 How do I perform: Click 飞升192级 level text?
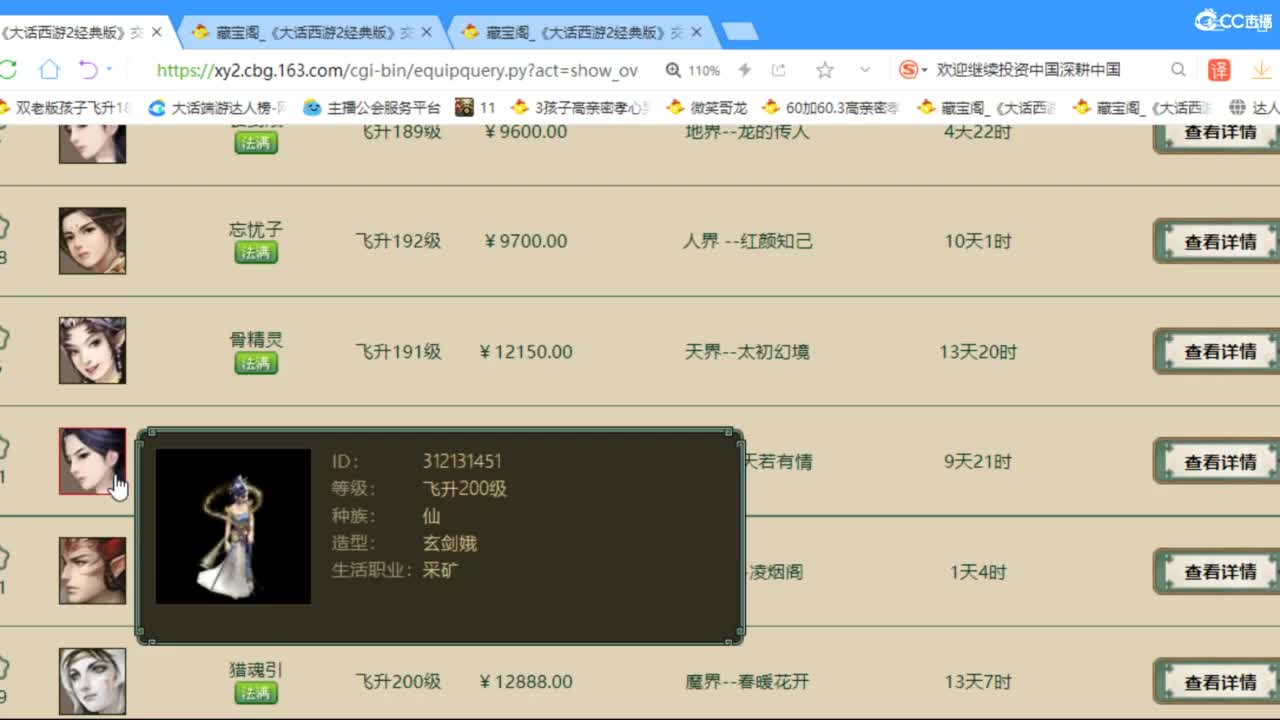coord(398,241)
